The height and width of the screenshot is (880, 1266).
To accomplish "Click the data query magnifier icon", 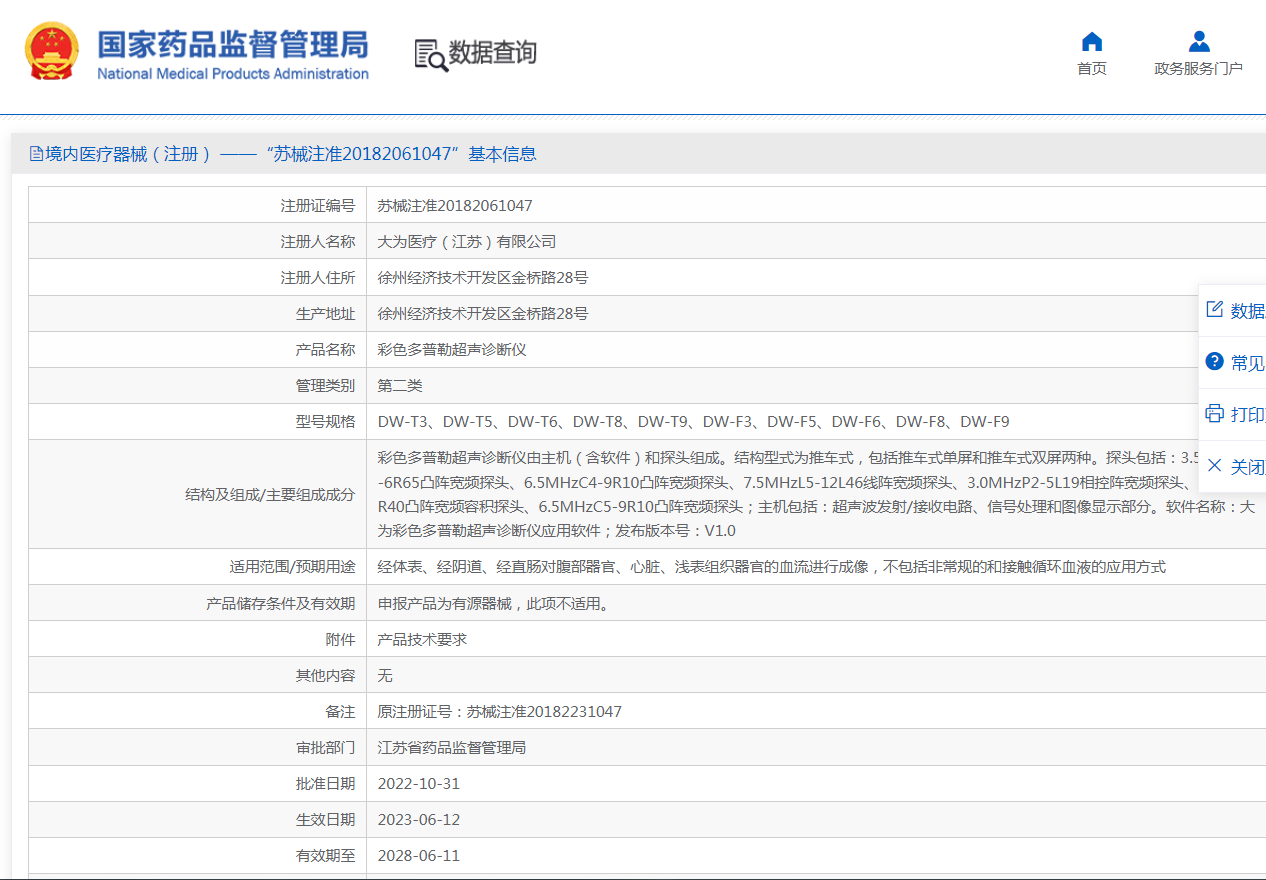I will 431,55.
